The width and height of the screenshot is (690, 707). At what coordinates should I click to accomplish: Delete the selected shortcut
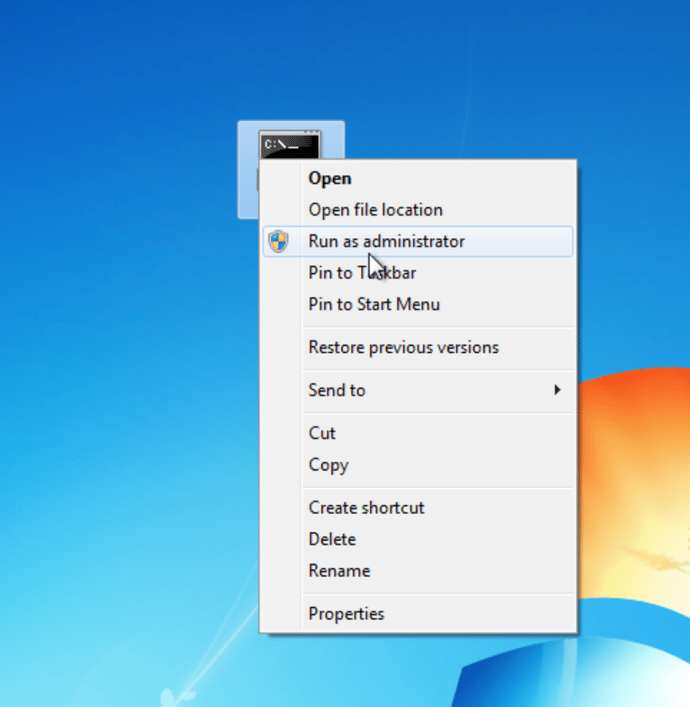click(332, 539)
